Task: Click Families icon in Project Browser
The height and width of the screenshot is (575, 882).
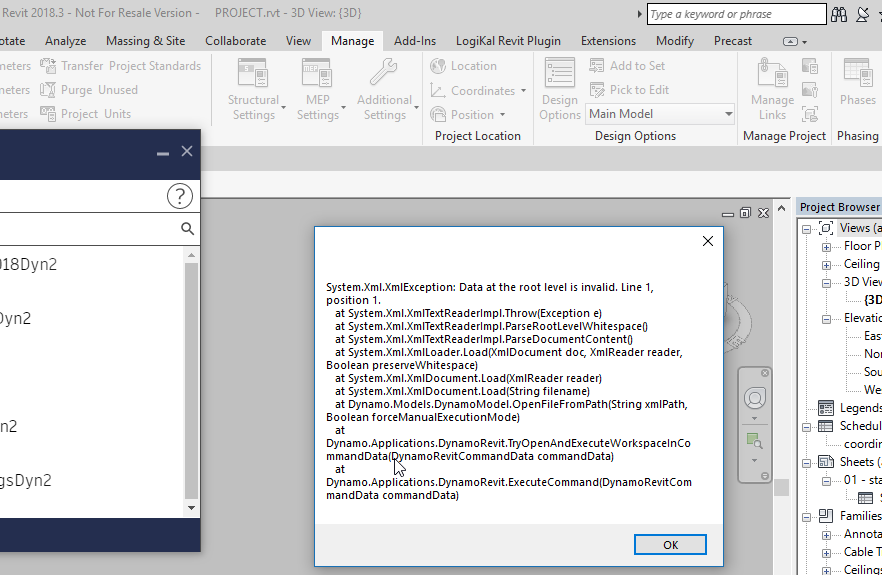Action: 826,515
